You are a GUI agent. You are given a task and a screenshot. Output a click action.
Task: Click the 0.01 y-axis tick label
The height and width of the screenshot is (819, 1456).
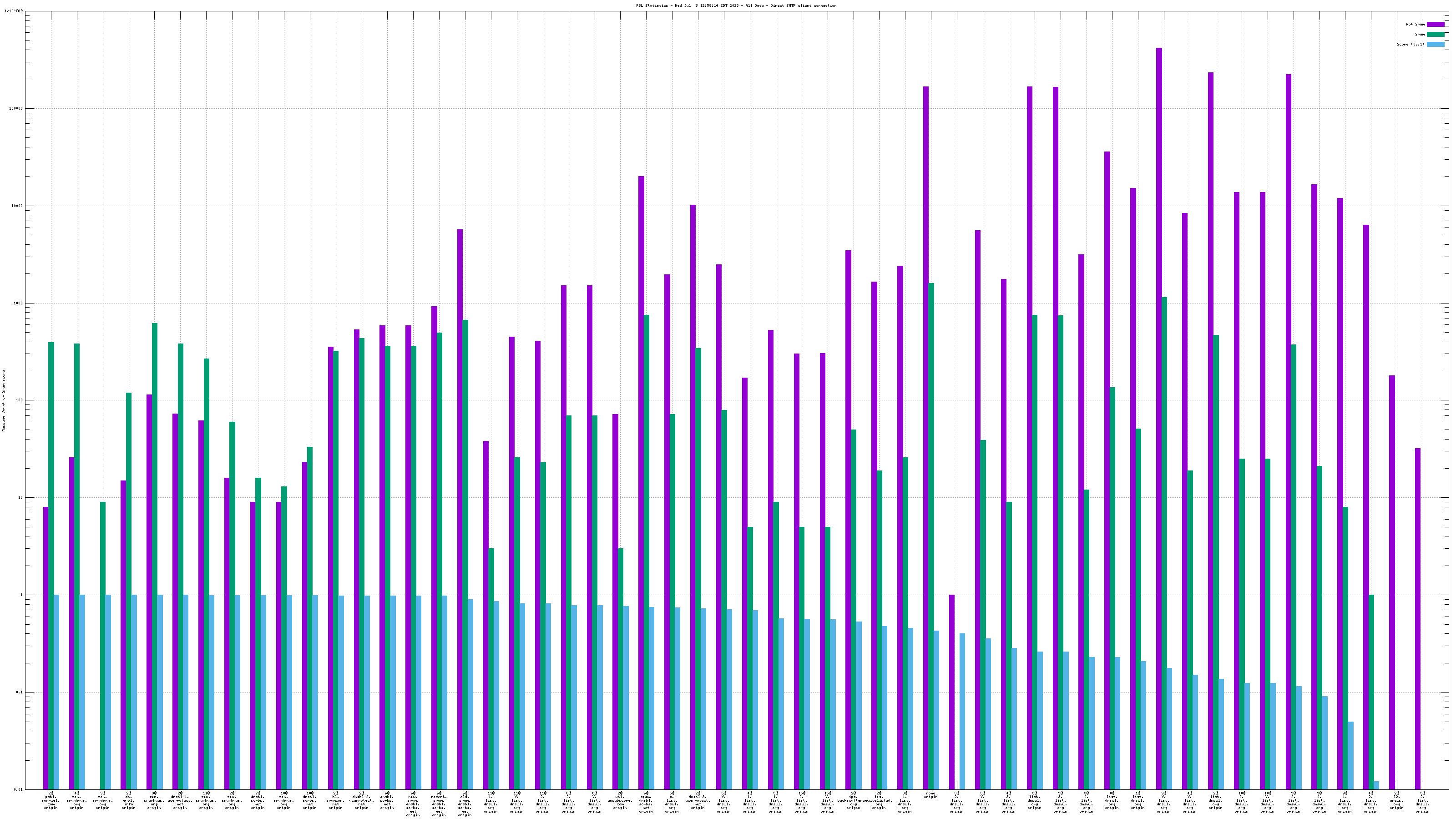19,789
